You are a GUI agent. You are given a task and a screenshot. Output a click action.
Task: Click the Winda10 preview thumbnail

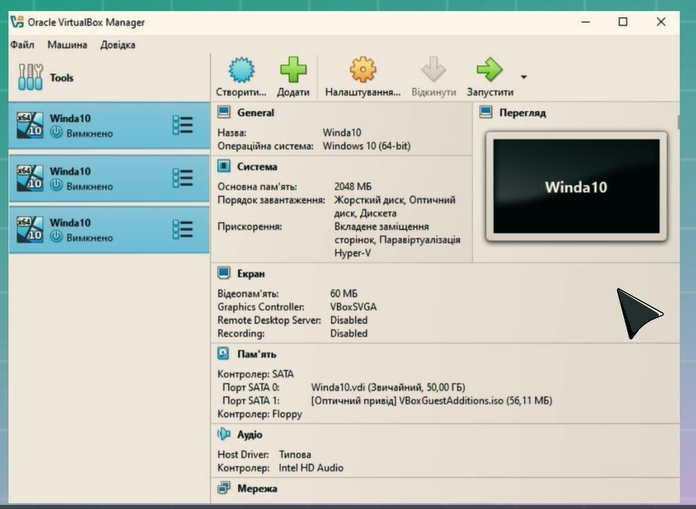click(576, 186)
